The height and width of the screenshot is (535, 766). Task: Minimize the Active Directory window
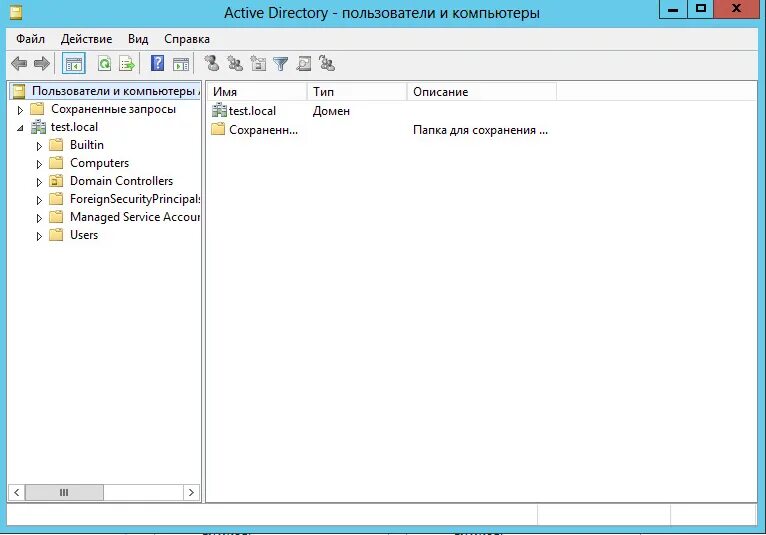[x=673, y=9]
